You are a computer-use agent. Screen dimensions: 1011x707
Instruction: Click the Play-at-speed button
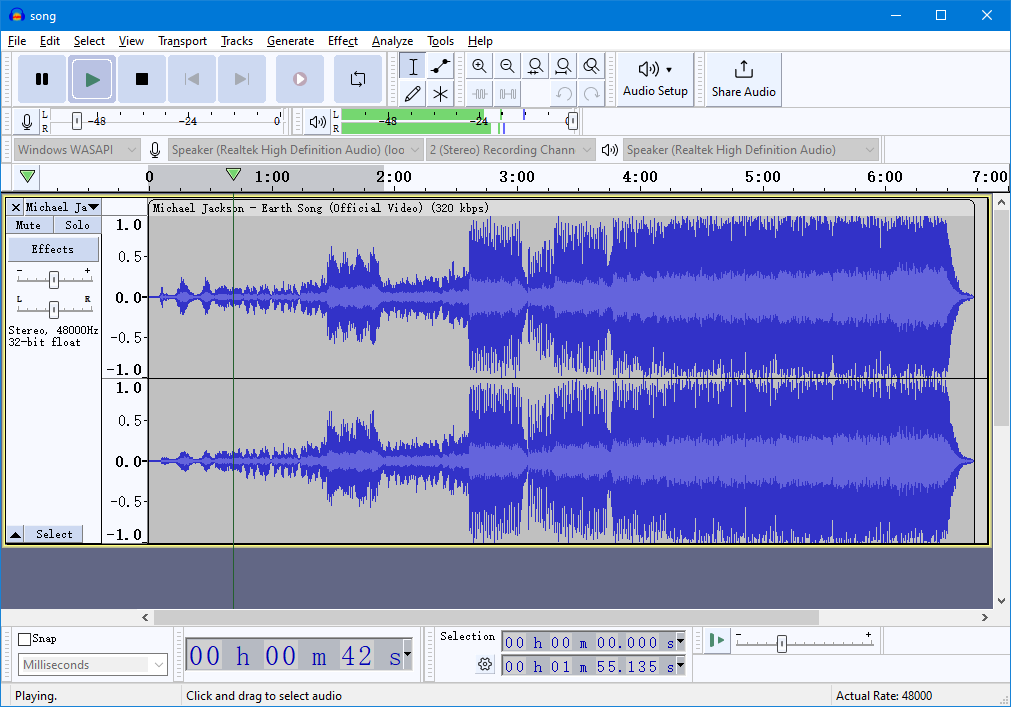point(716,641)
